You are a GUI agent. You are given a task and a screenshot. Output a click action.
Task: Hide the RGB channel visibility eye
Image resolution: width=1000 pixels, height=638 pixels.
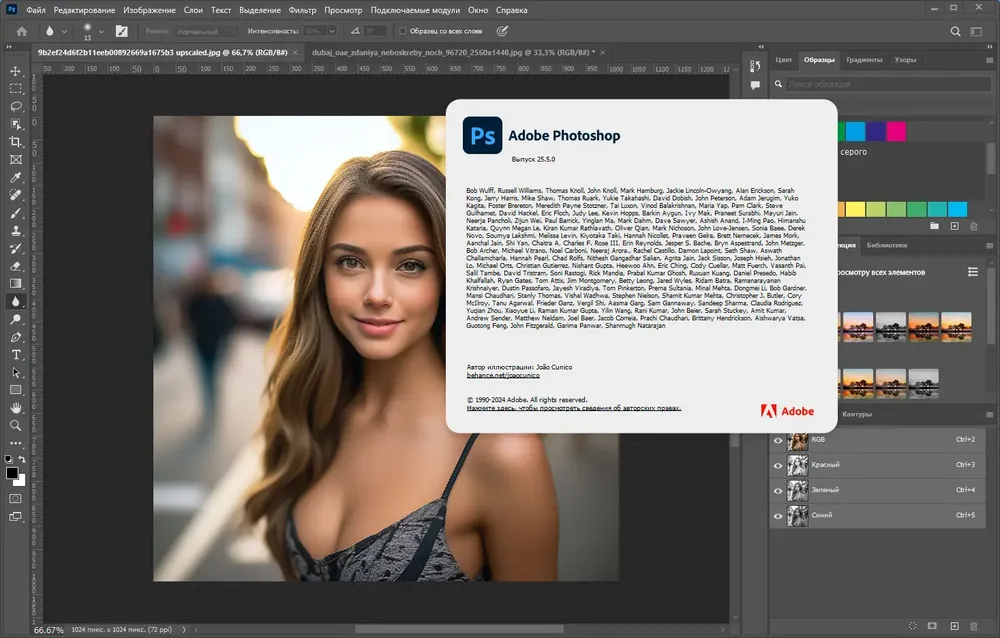point(777,440)
